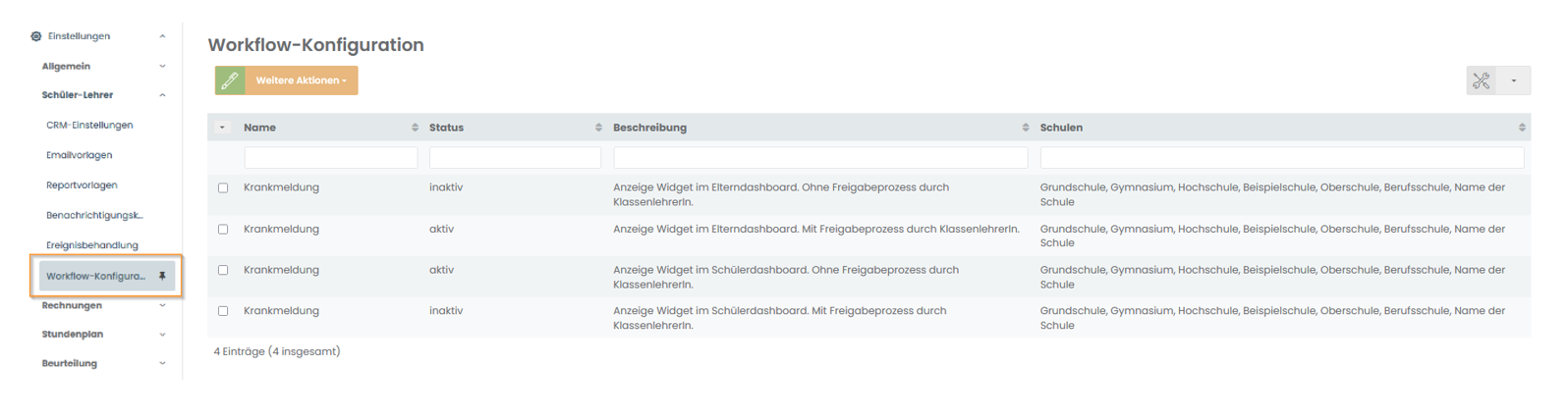The width and height of the screenshot is (1568, 420).
Task: Click the Beurteilung sidebar heading
Action: [x=70, y=364]
